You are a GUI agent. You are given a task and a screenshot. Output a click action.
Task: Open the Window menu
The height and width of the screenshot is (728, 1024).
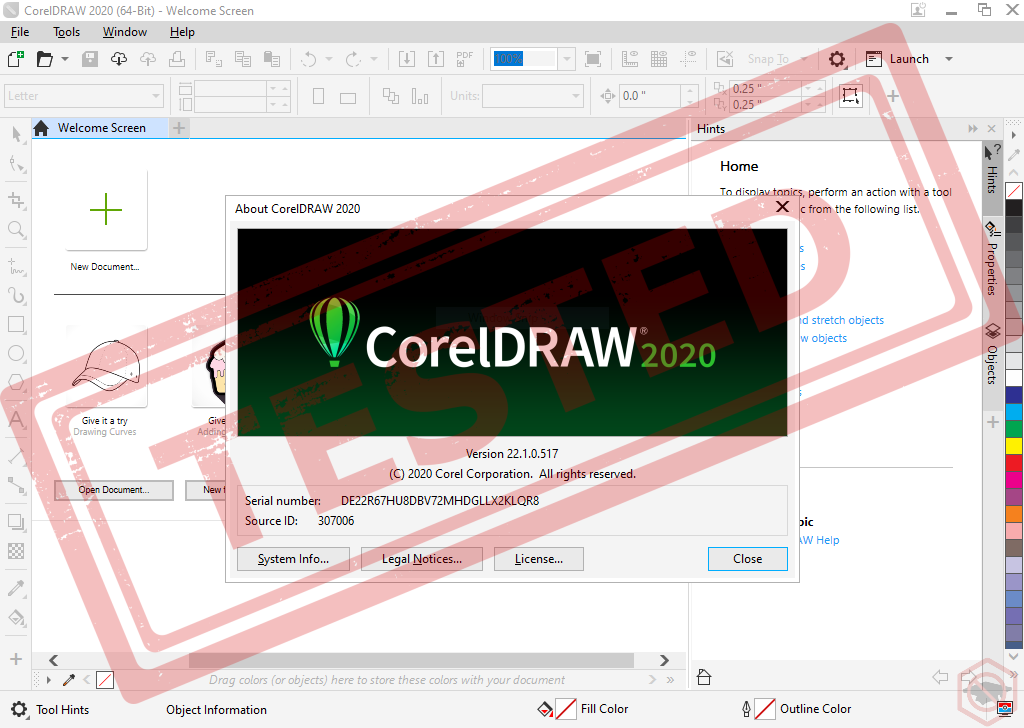pos(125,32)
